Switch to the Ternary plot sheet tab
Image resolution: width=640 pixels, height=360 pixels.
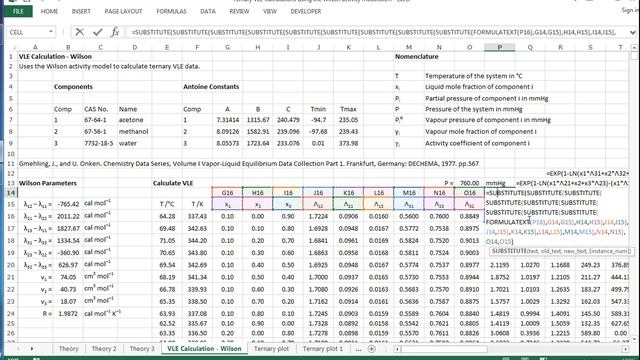(271, 349)
